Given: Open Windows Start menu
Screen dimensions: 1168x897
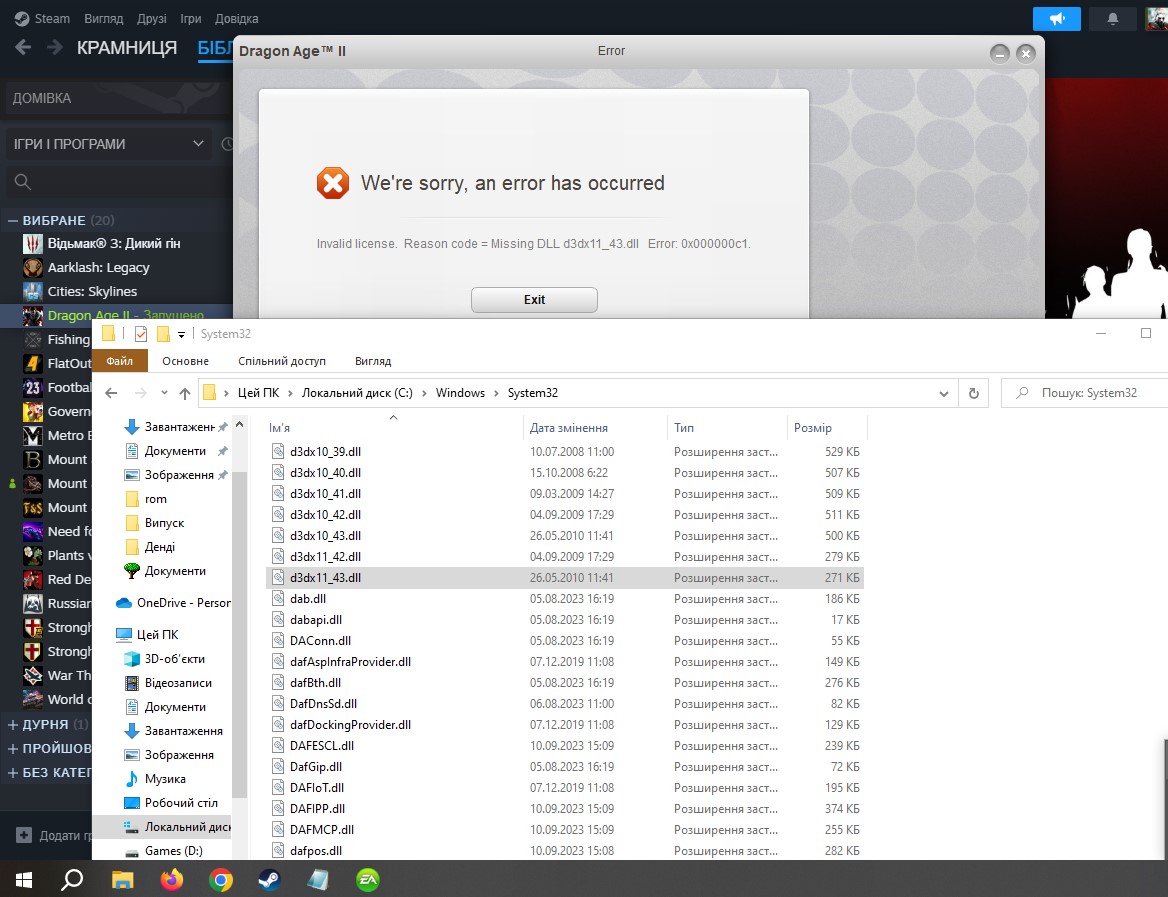Looking at the screenshot, I should [x=24, y=880].
